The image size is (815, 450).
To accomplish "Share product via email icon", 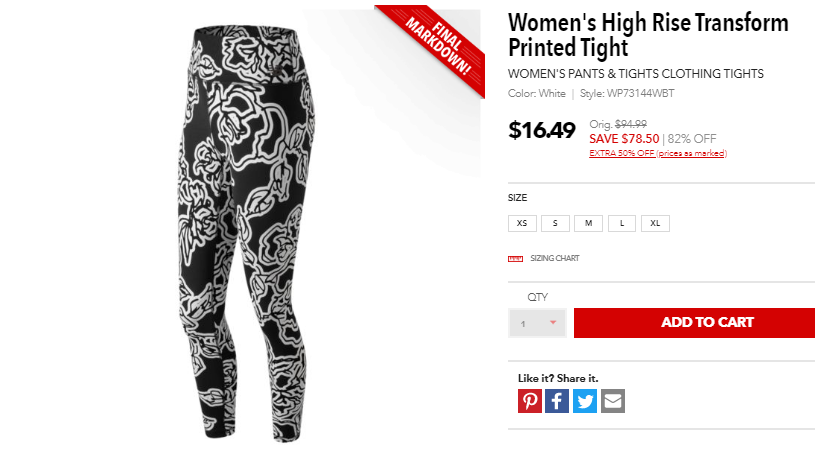I will tap(613, 401).
